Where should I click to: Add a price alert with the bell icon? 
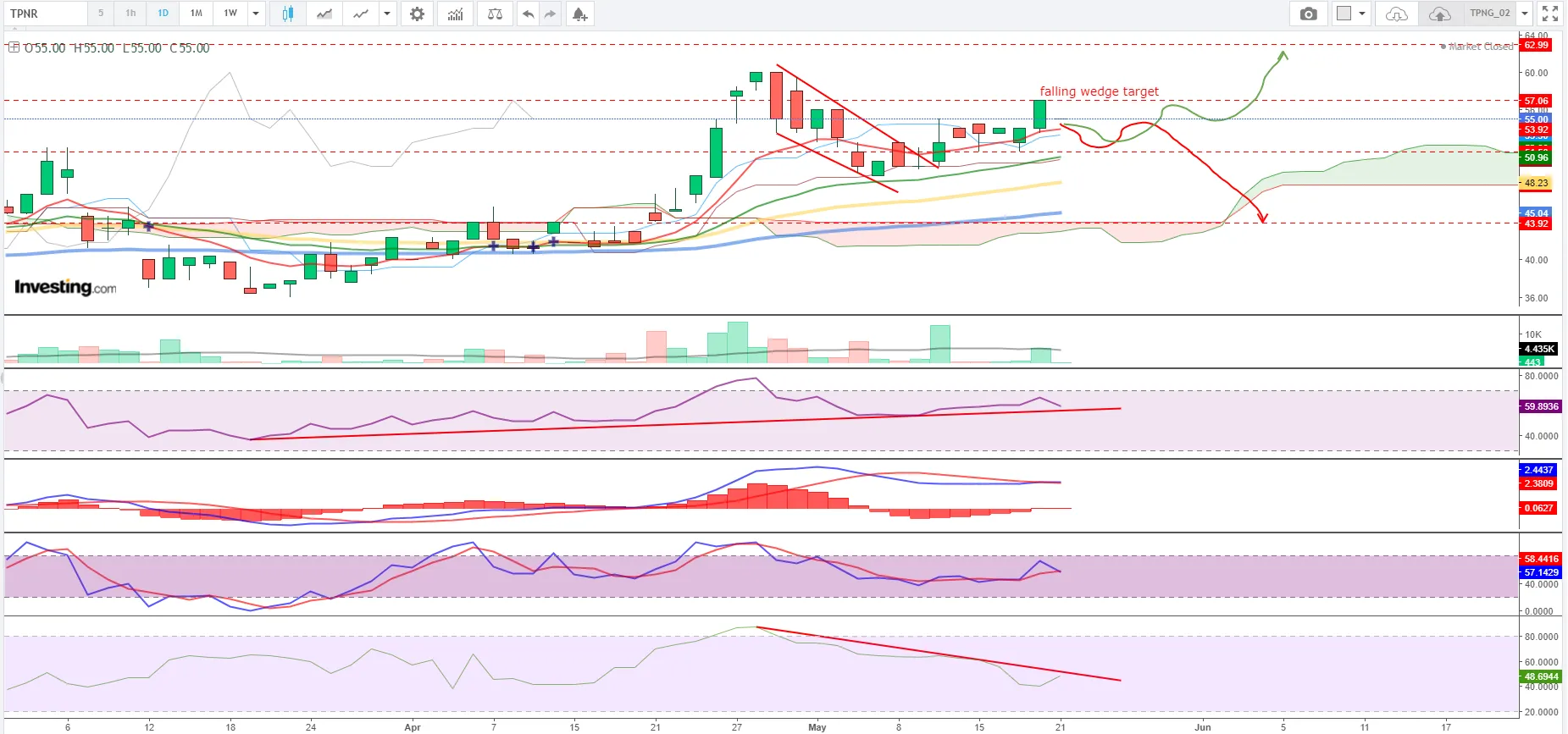pos(579,14)
